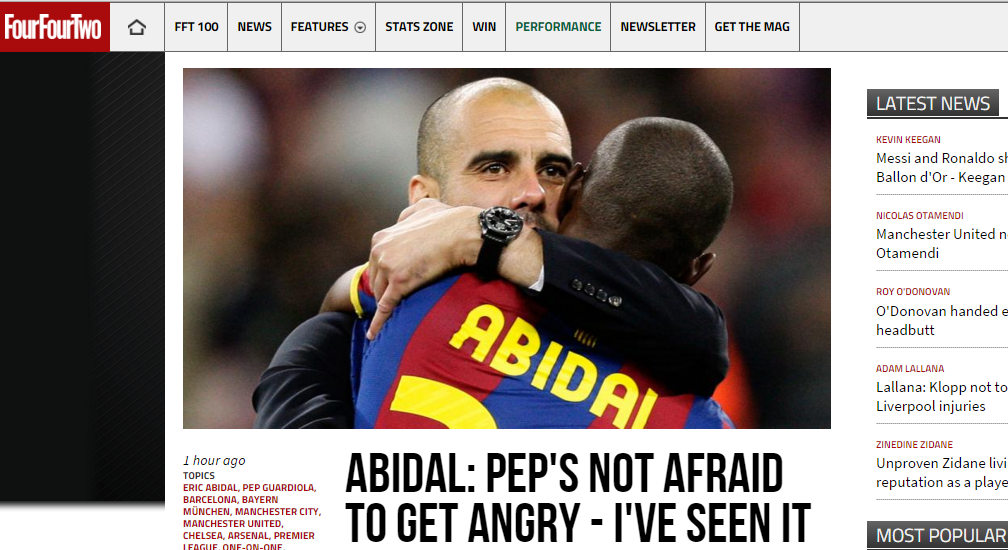This screenshot has width=1008, height=550.
Task: Expand the Features dropdown arrow
Action: tap(361, 27)
